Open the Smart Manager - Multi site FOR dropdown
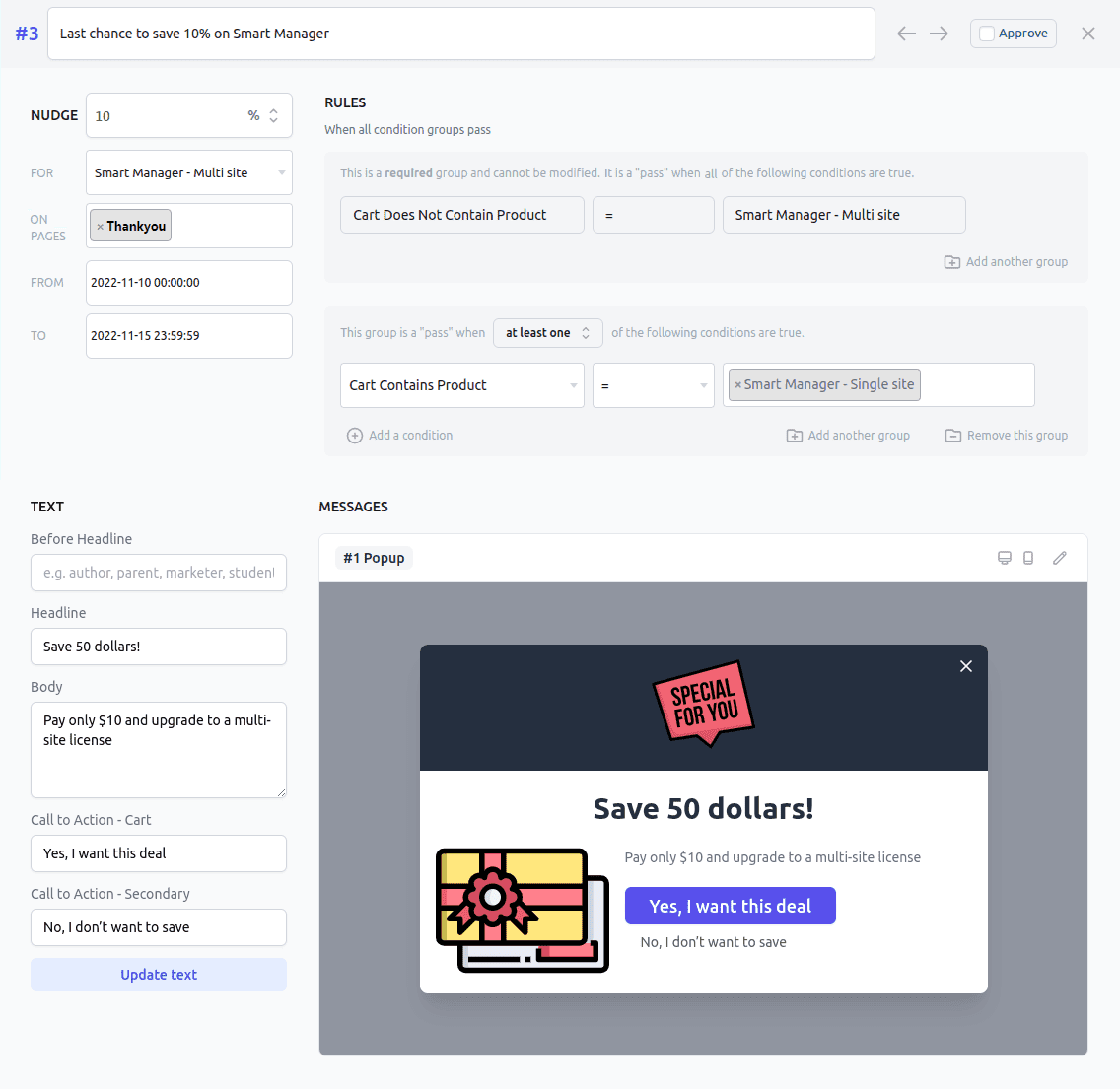1120x1089 pixels. coord(188,172)
